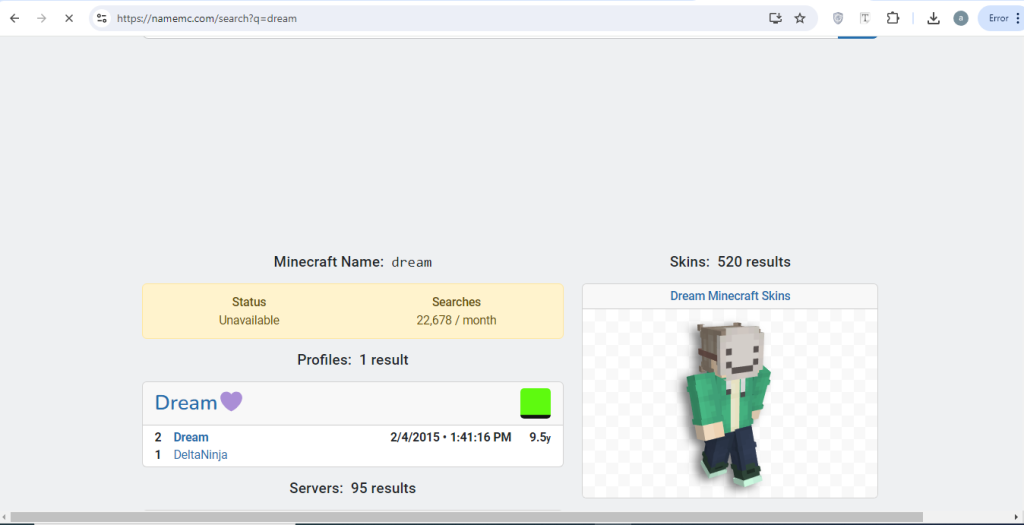Screen dimensions: 1024x525
Task: Click install app icon in address bar
Action: (x=775, y=18)
